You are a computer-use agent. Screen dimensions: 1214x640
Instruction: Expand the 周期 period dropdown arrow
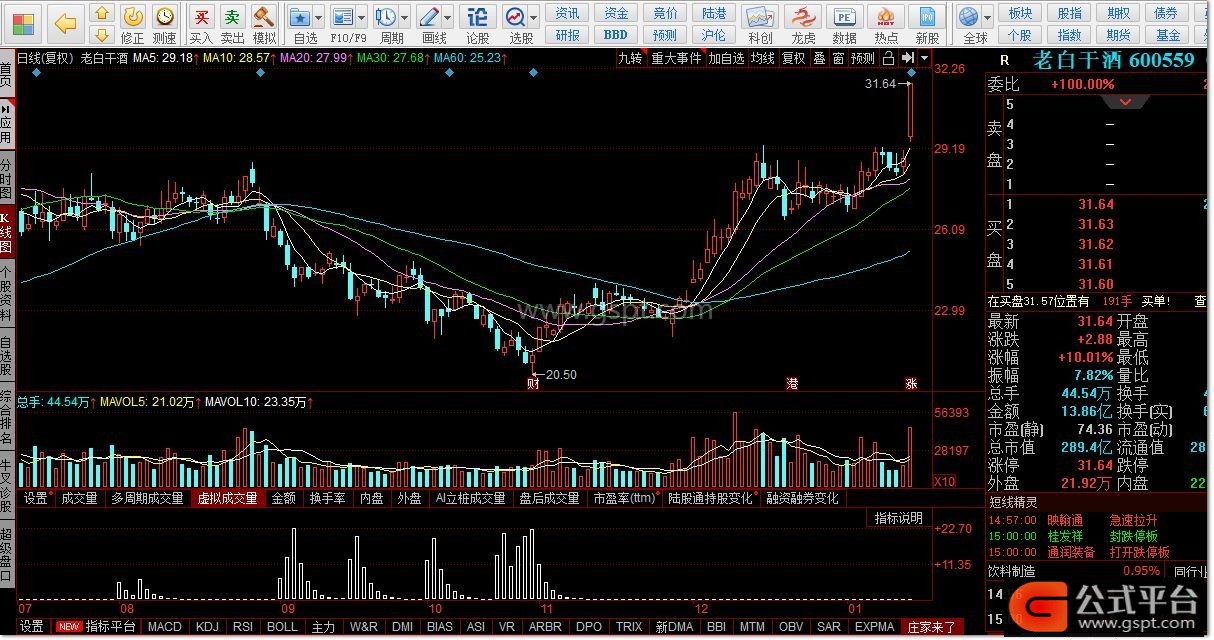[405, 18]
